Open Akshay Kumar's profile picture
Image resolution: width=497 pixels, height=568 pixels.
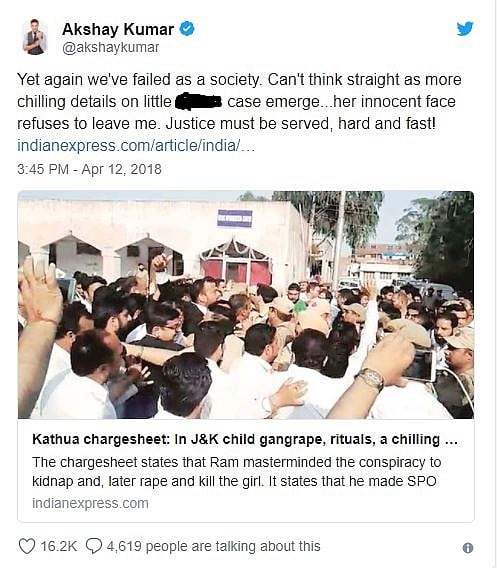pyautogui.click(x=35, y=37)
